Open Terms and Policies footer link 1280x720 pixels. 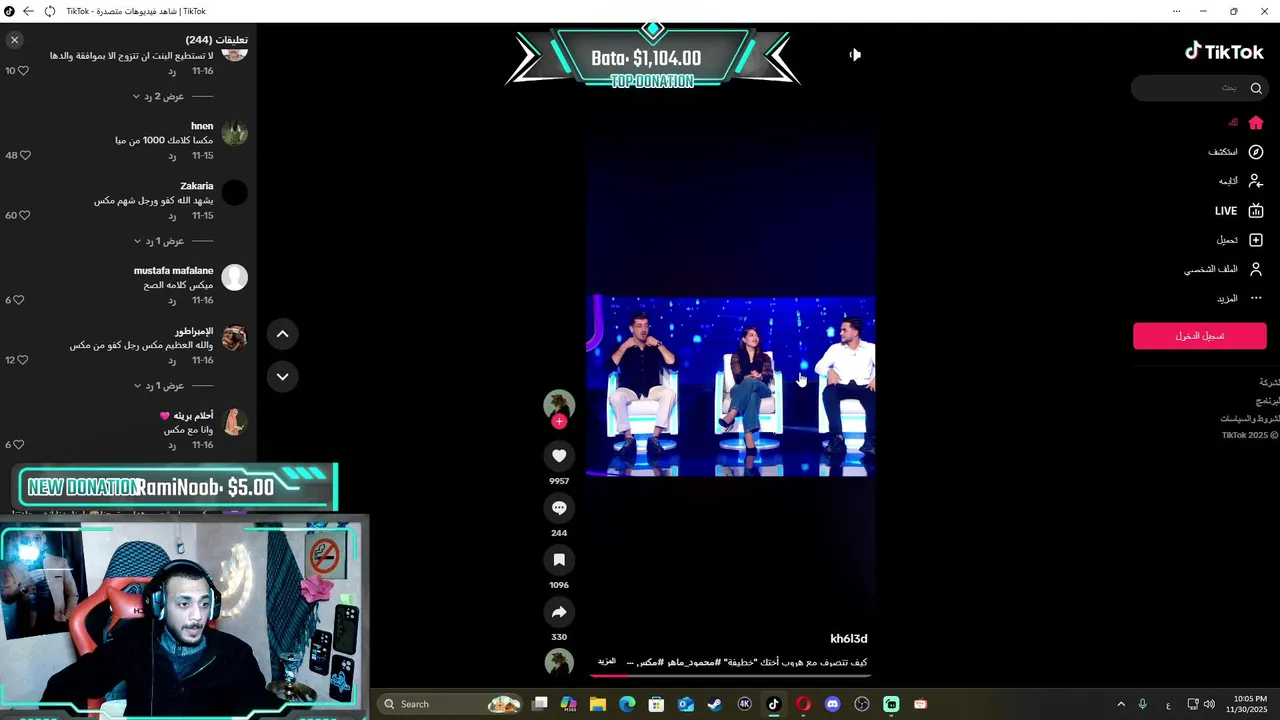[x=1250, y=419]
